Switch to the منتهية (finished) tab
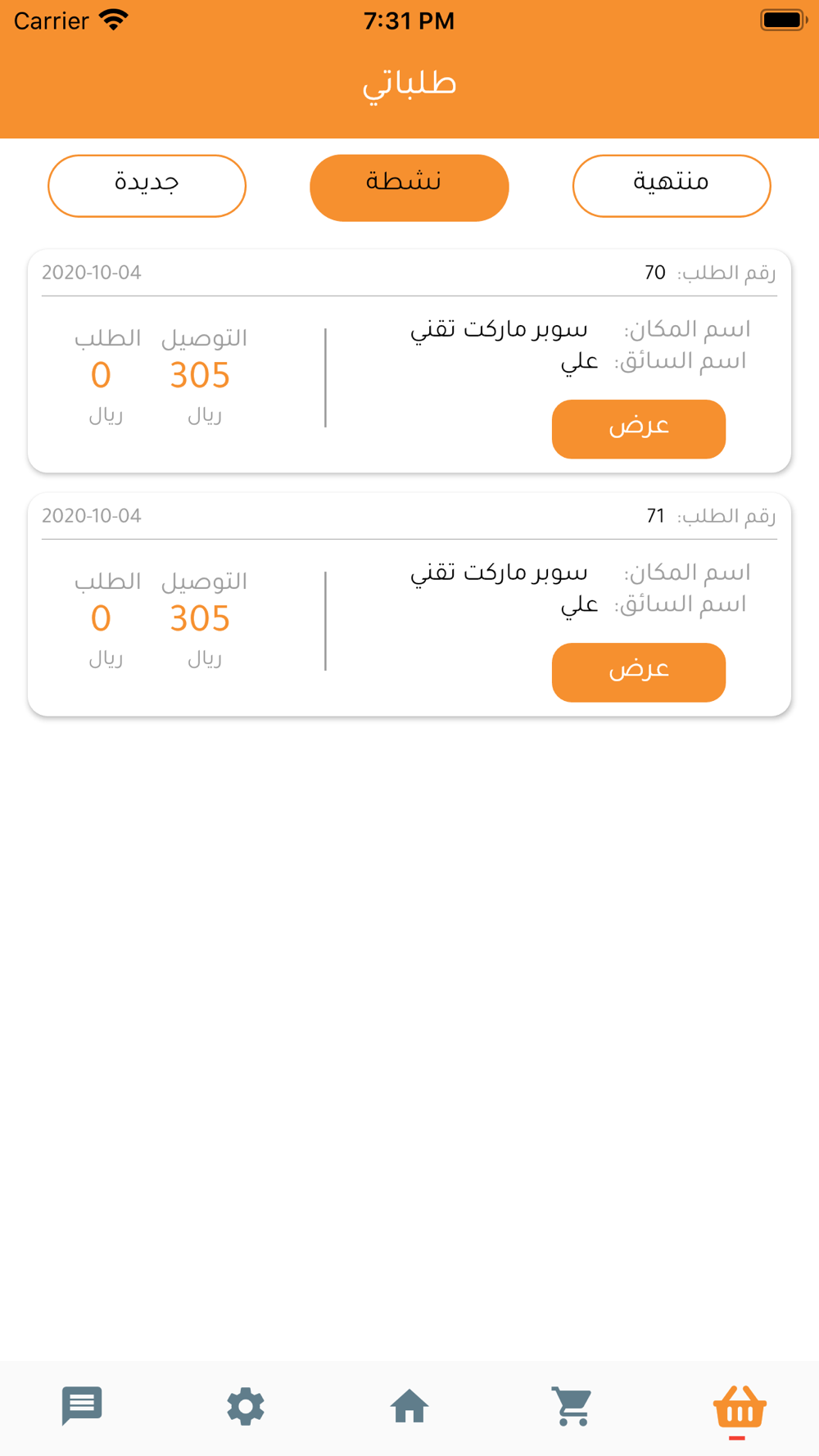The width and height of the screenshot is (819, 1456). coord(672,186)
